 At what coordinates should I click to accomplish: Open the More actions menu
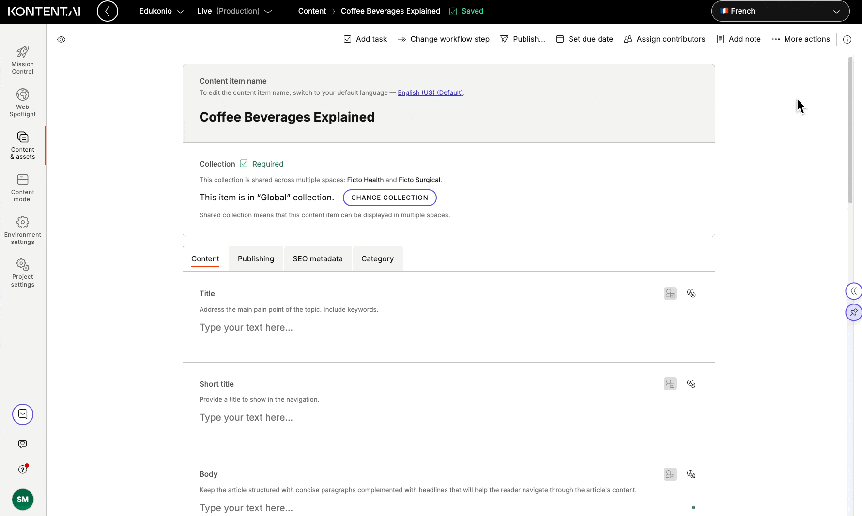point(801,39)
